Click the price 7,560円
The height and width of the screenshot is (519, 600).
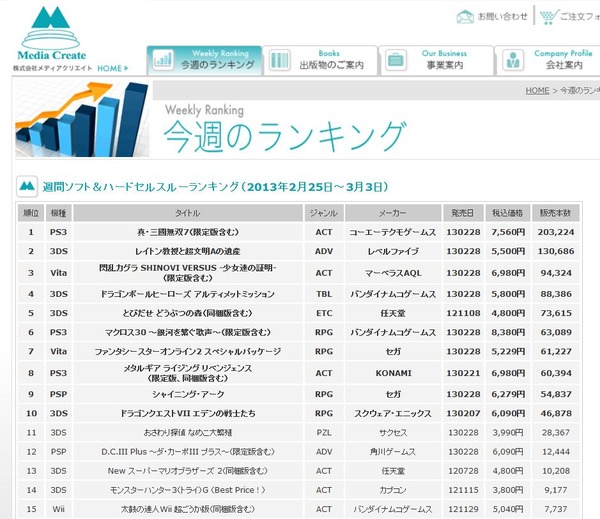(508, 232)
